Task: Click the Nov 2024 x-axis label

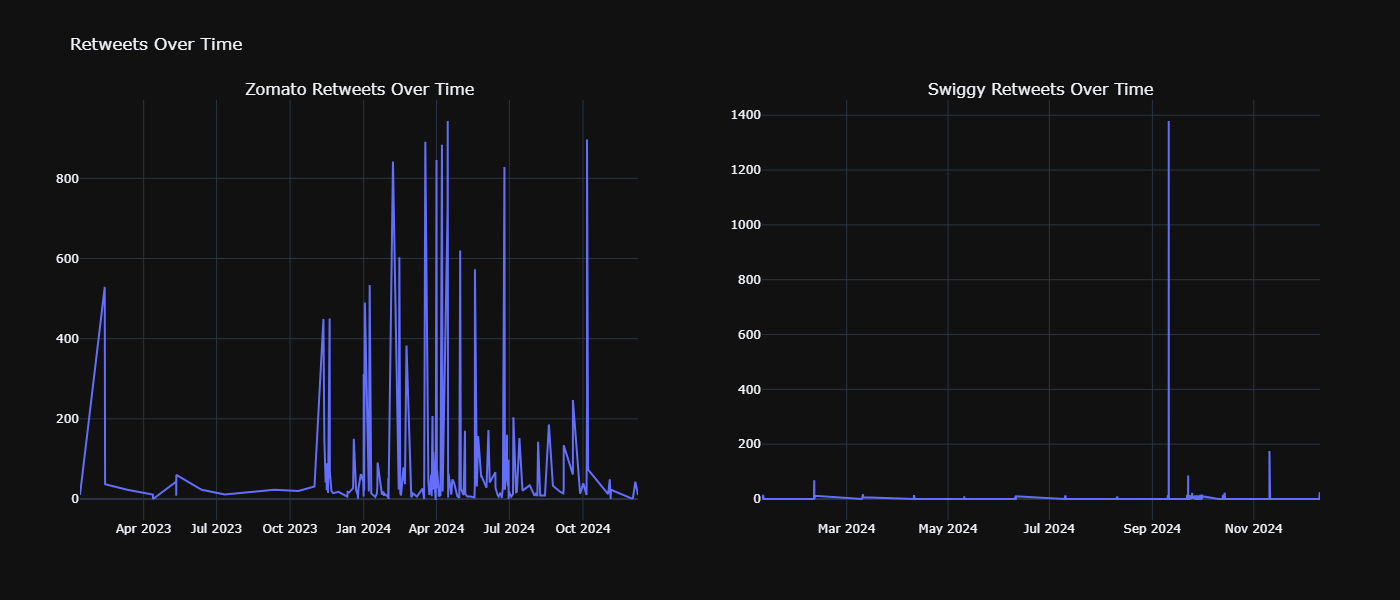Action: (x=1253, y=528)
